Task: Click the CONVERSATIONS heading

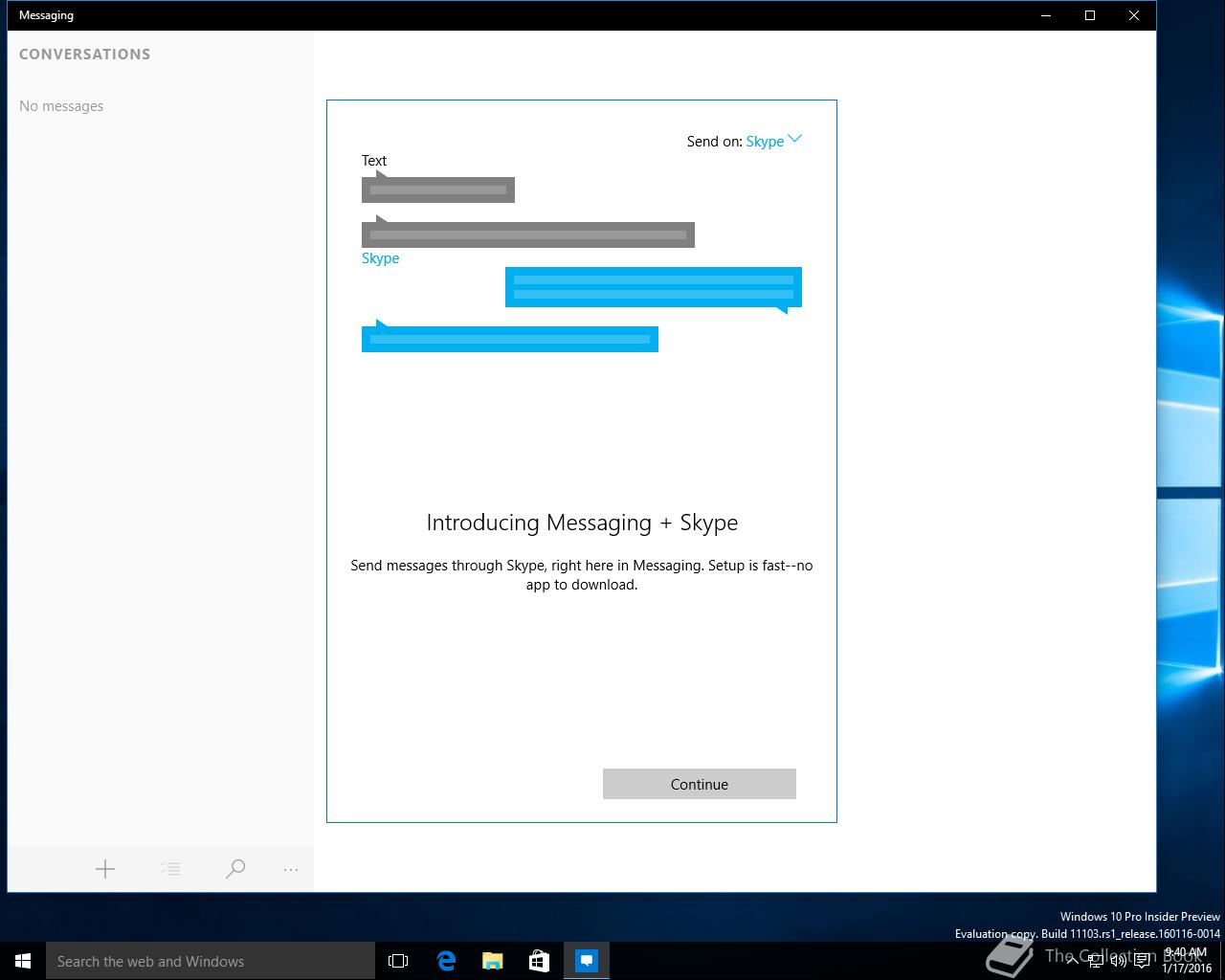Action: pos(85,55)
